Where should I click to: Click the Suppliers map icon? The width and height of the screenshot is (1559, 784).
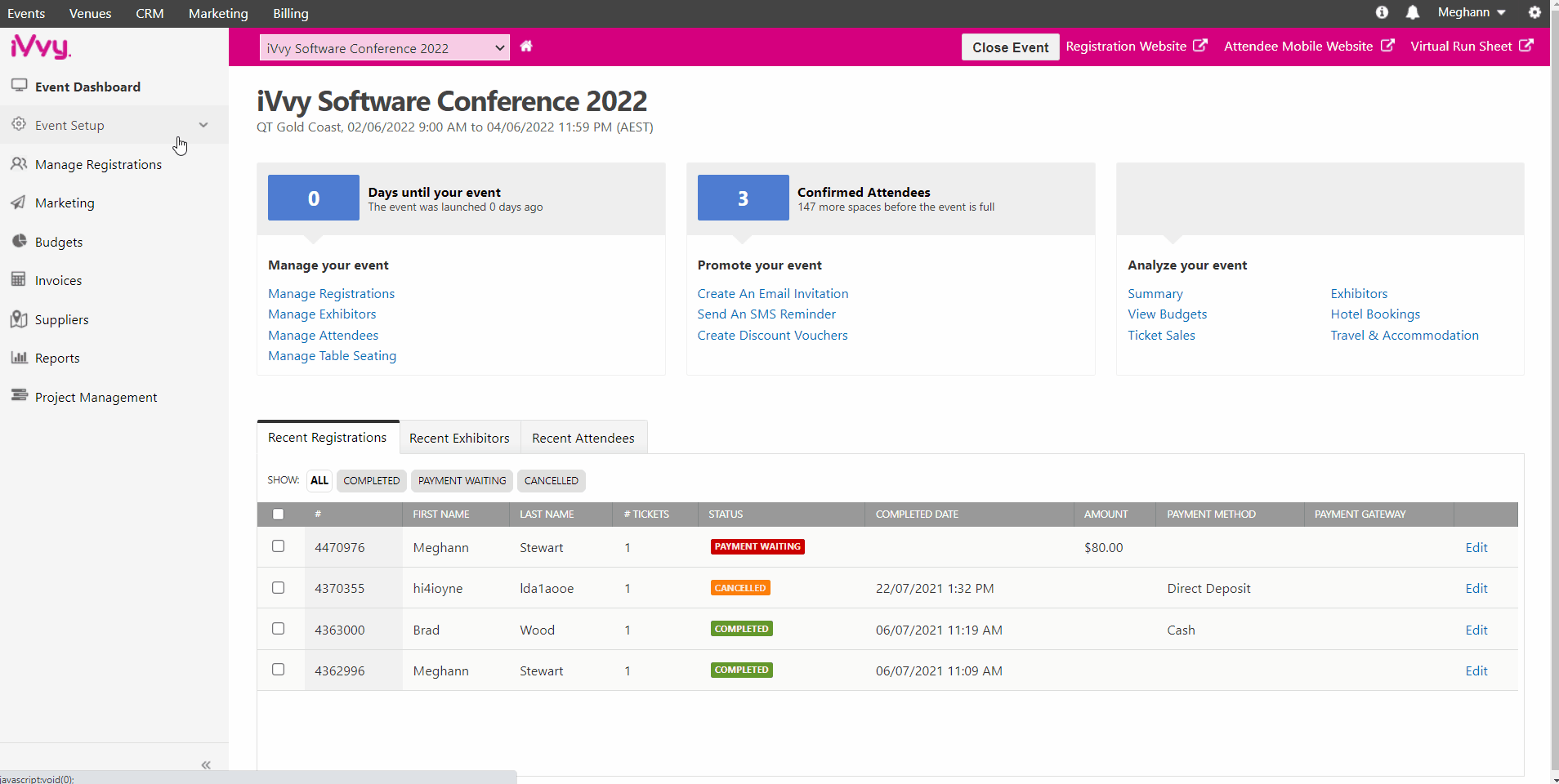19,318
